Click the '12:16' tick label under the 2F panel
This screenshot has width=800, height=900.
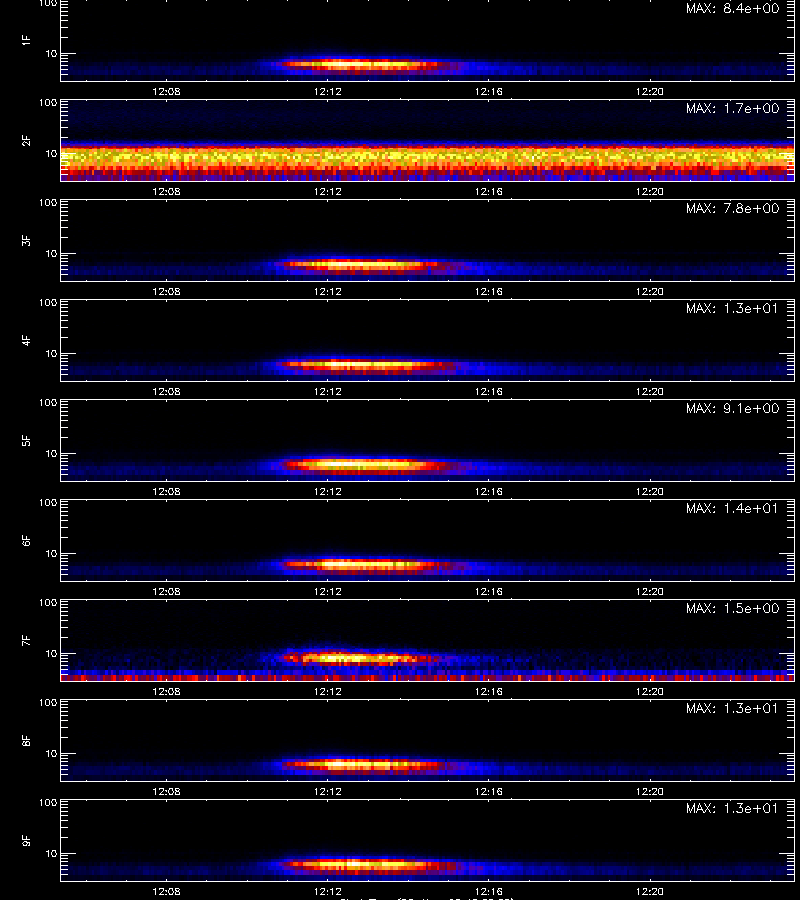tap(488, 192)
